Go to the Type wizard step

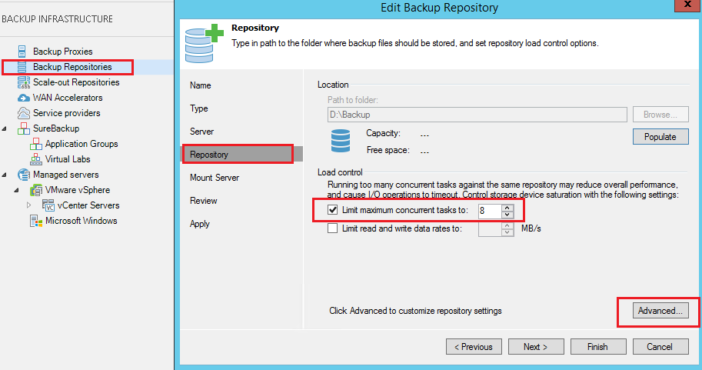199,108
